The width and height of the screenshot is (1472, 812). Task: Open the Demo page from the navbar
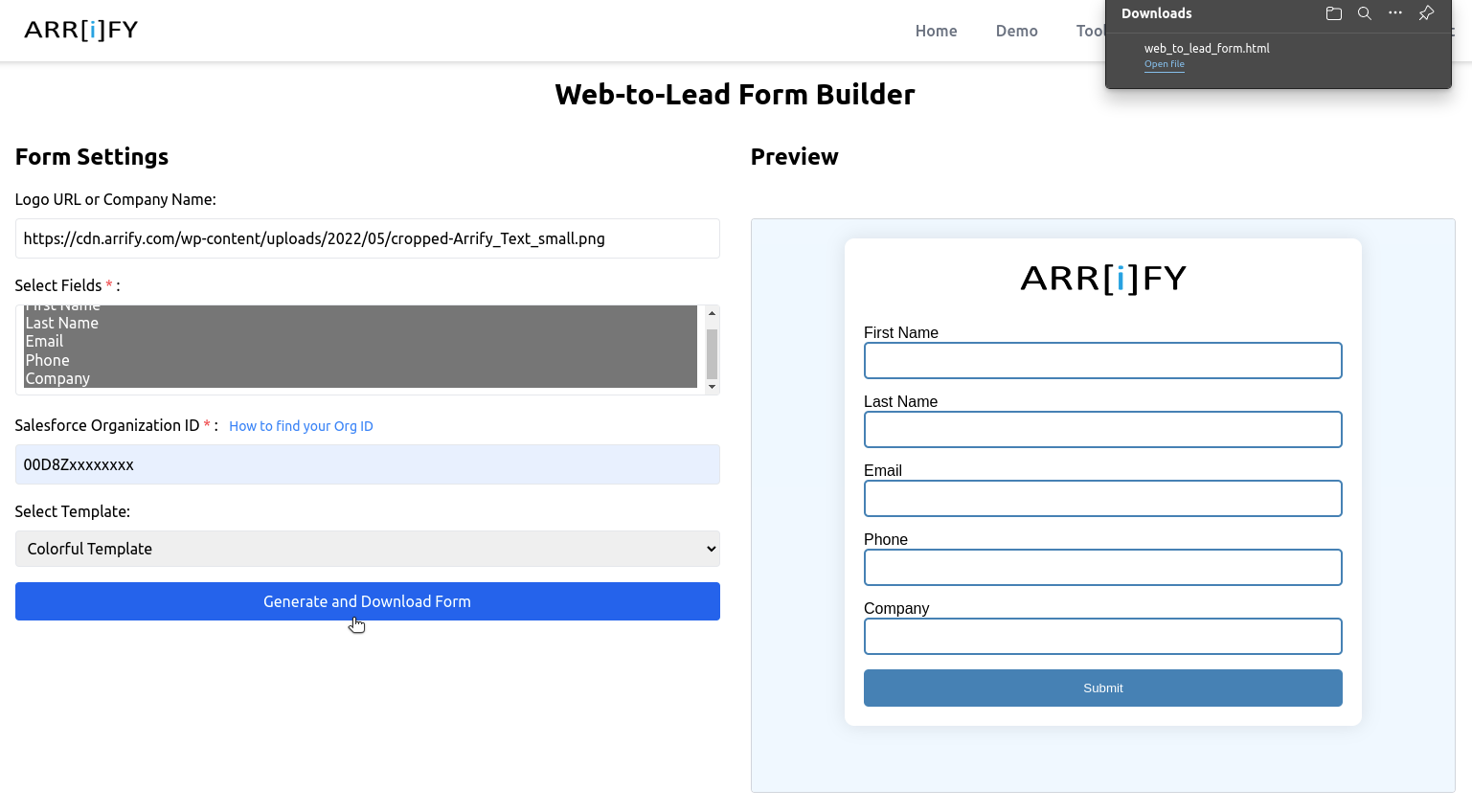coord(1016,31)
